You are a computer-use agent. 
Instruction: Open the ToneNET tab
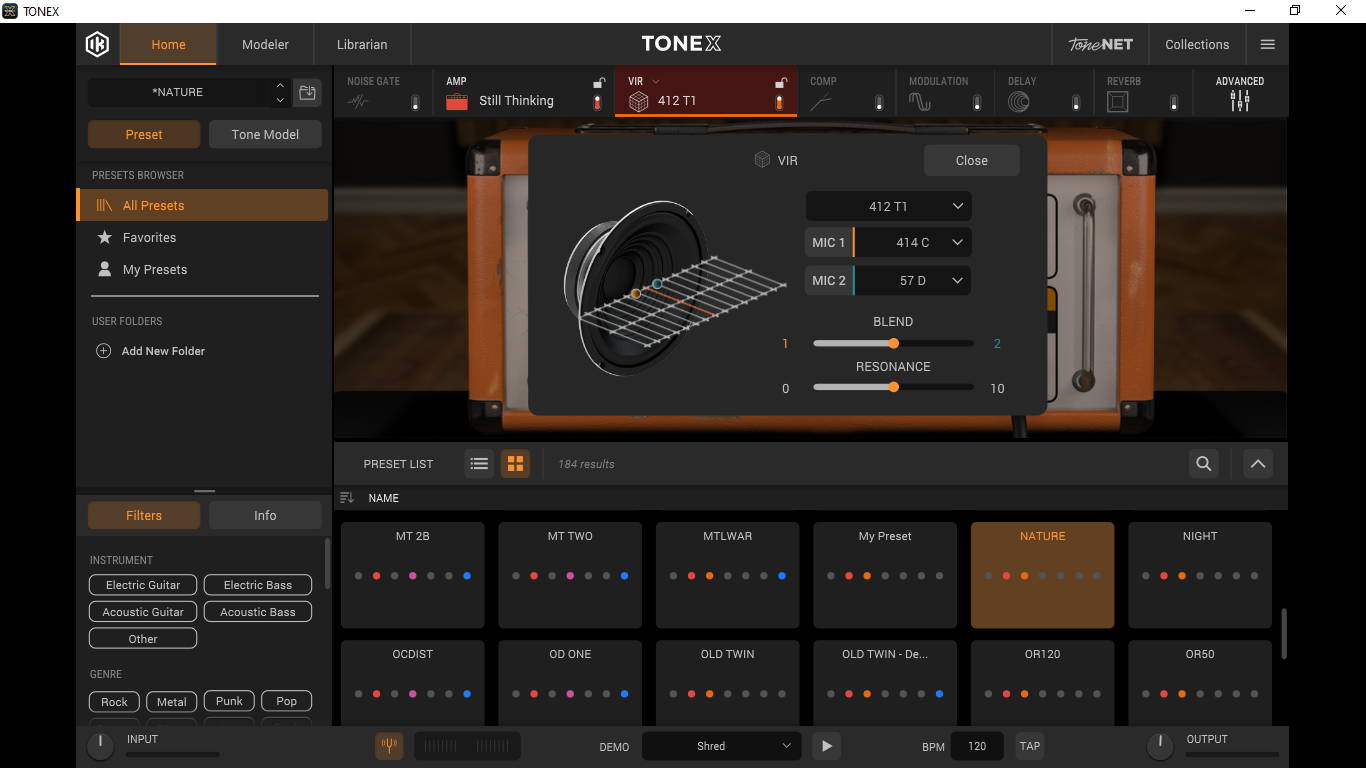click(1100, 44)
